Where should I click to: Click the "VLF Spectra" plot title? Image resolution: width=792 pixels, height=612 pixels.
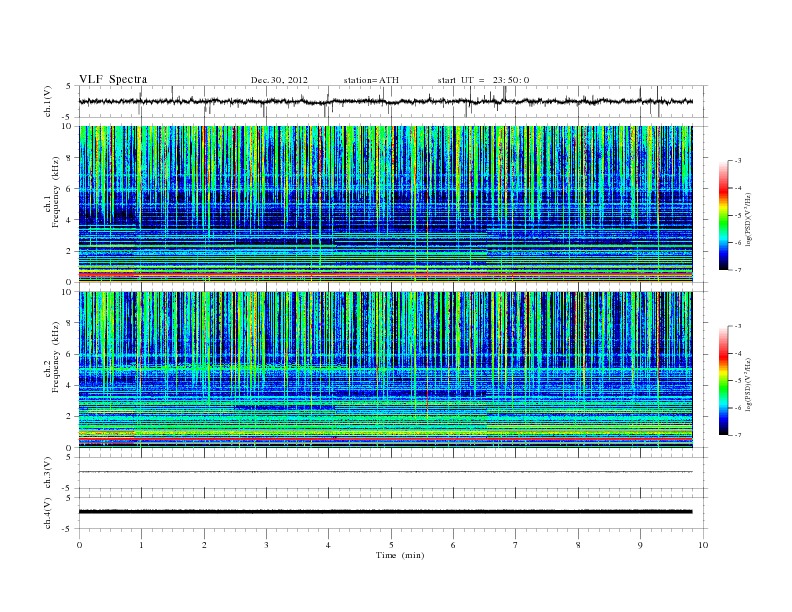click(113, 79)
